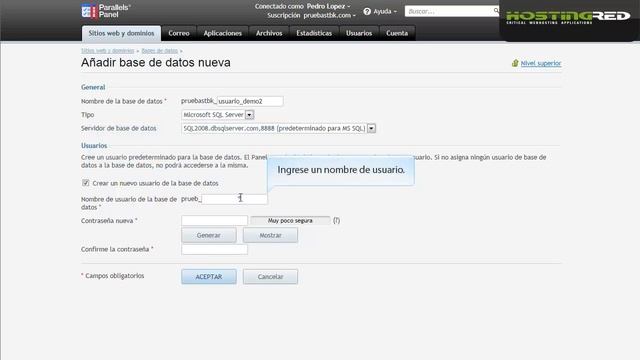The height and width of the screenshot is (360, 640).
Task: Select the 'Sitios web y dominios' tab
Action: coord(121,33)
